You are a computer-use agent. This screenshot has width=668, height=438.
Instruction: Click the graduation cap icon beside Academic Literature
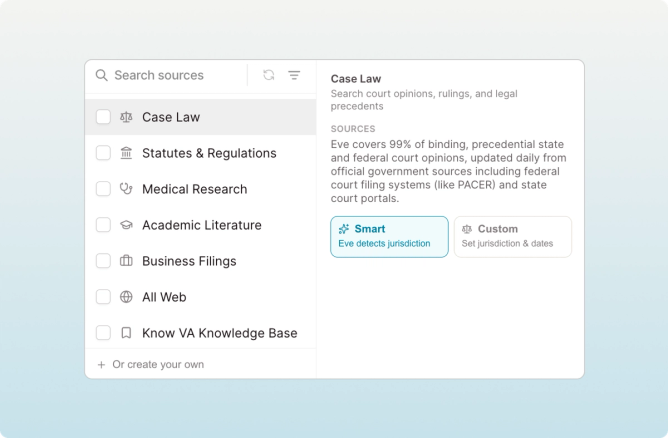click(126, 225)
